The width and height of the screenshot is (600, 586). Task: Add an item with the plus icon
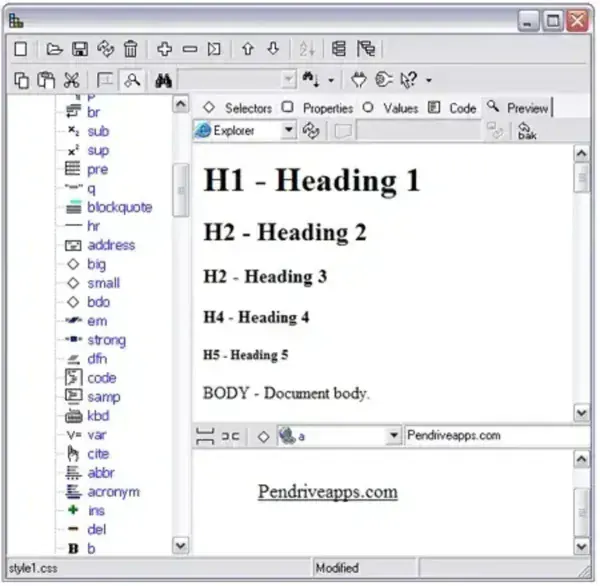(x=165, y=49)
